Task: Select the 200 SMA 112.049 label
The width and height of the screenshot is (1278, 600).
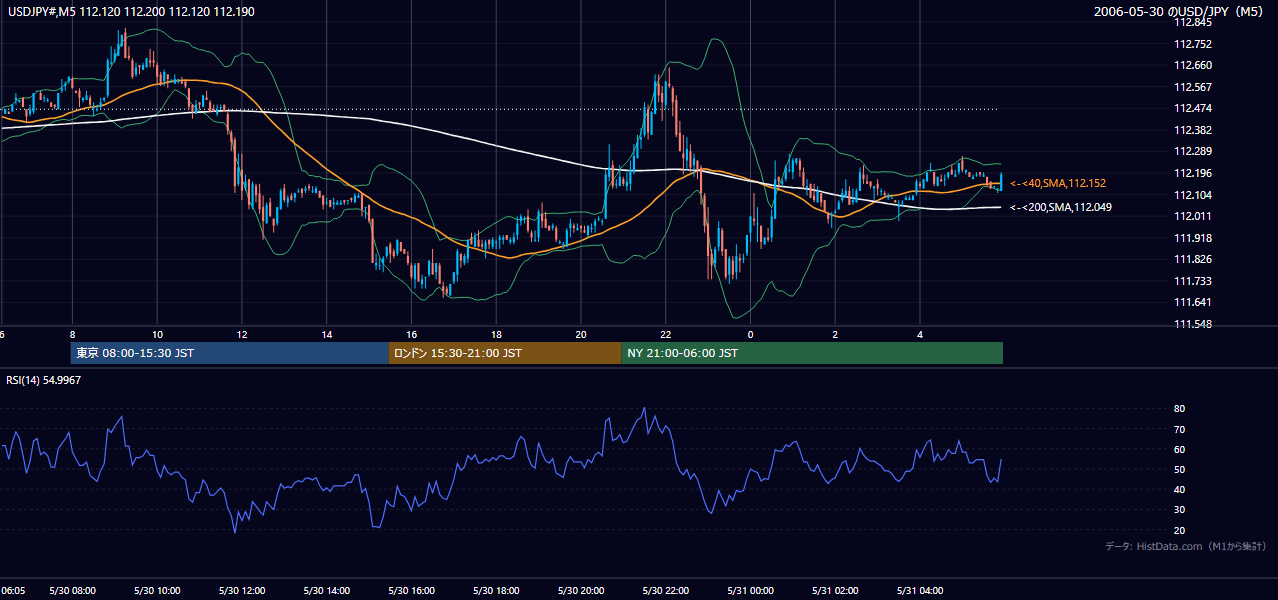Action: (x=1060, y=208)
